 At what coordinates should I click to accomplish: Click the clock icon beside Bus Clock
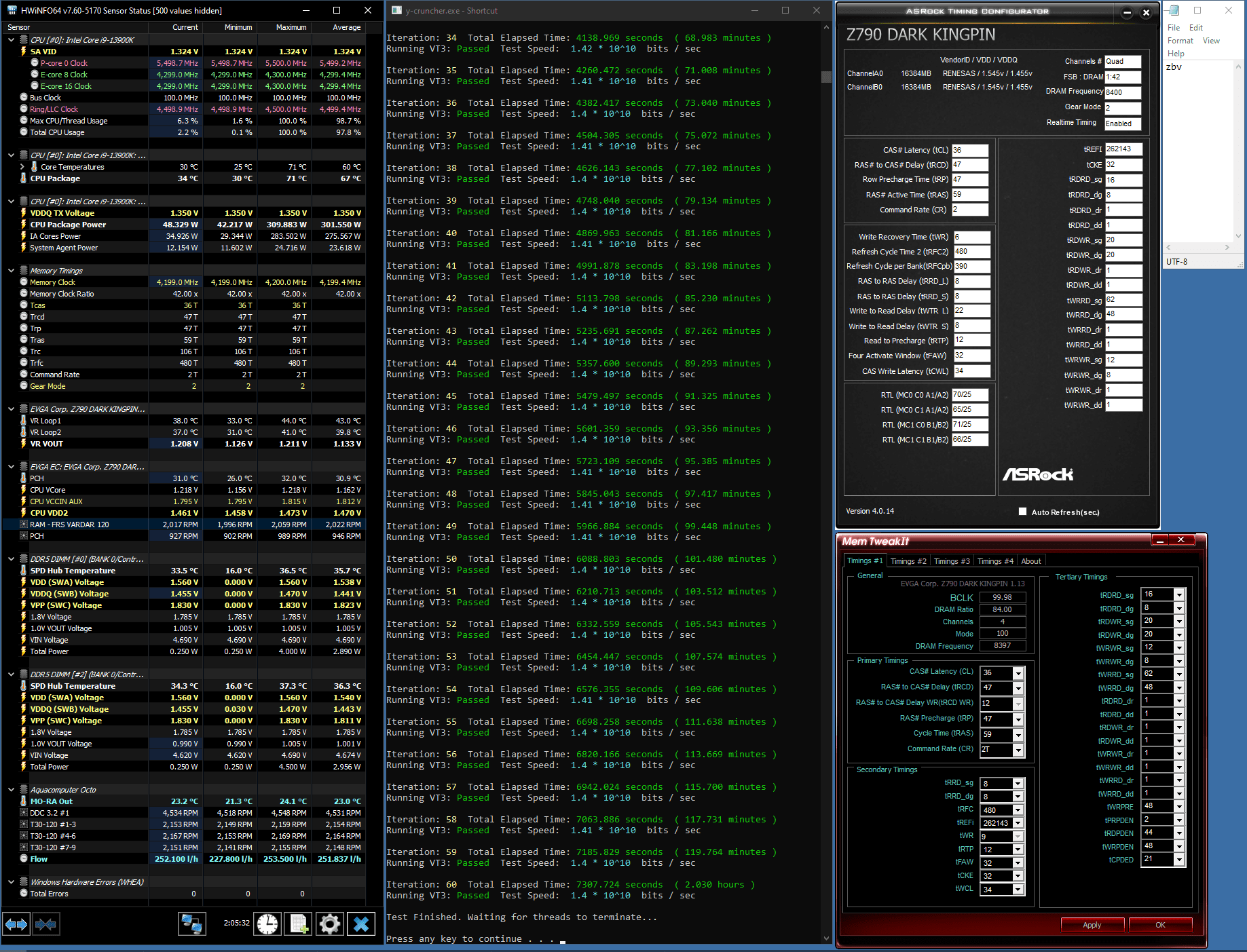(24, 98)
